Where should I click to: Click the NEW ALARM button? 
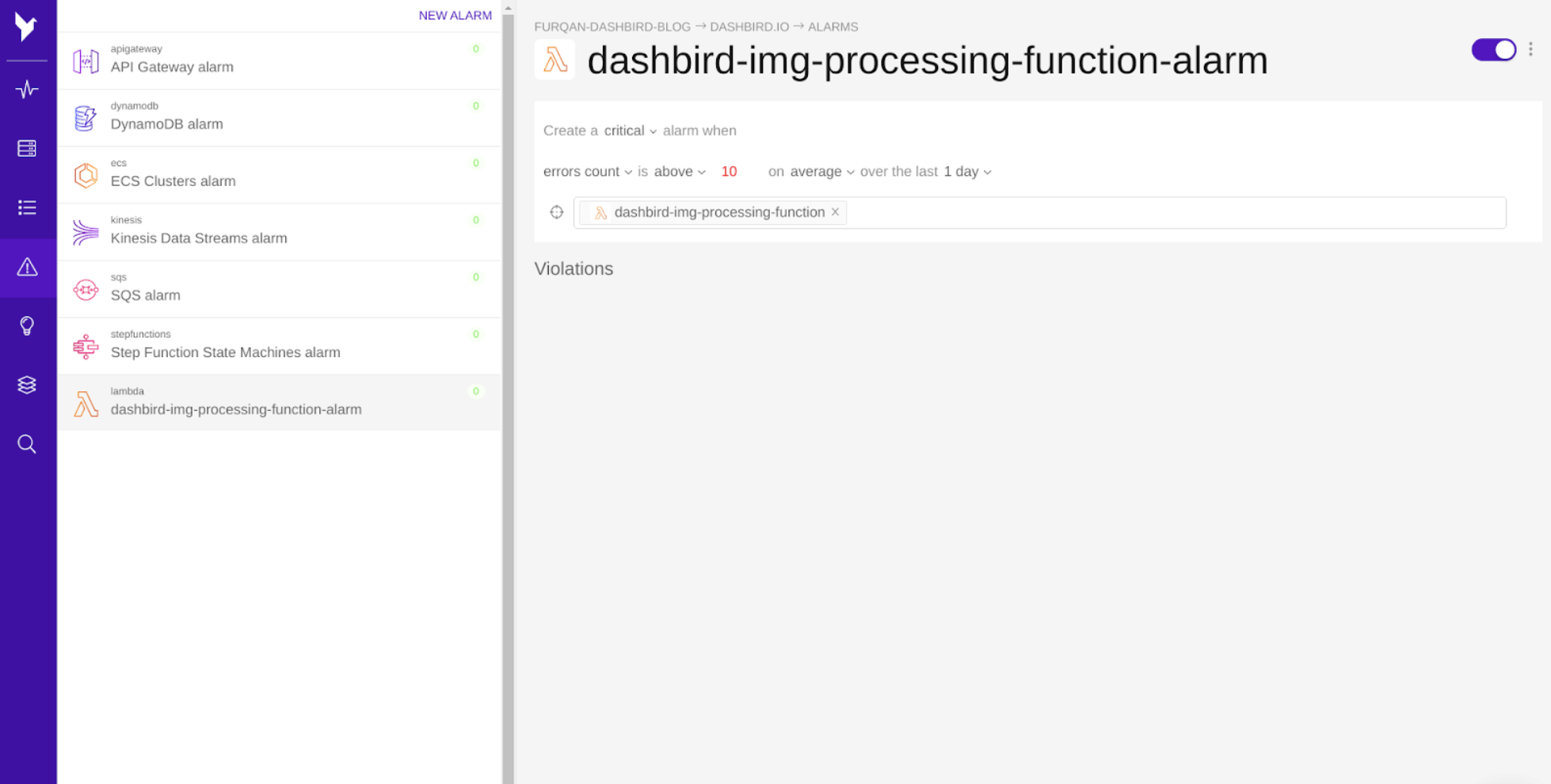point(455,15)
